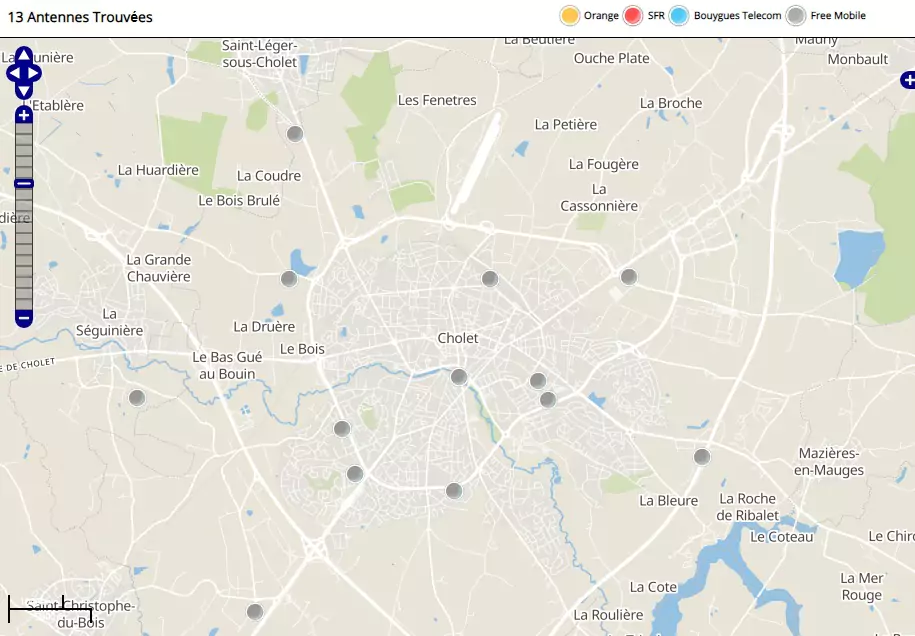Screen dimensions: 915x636
Task: Zoom in using the plus button
Action: [24, 115]
